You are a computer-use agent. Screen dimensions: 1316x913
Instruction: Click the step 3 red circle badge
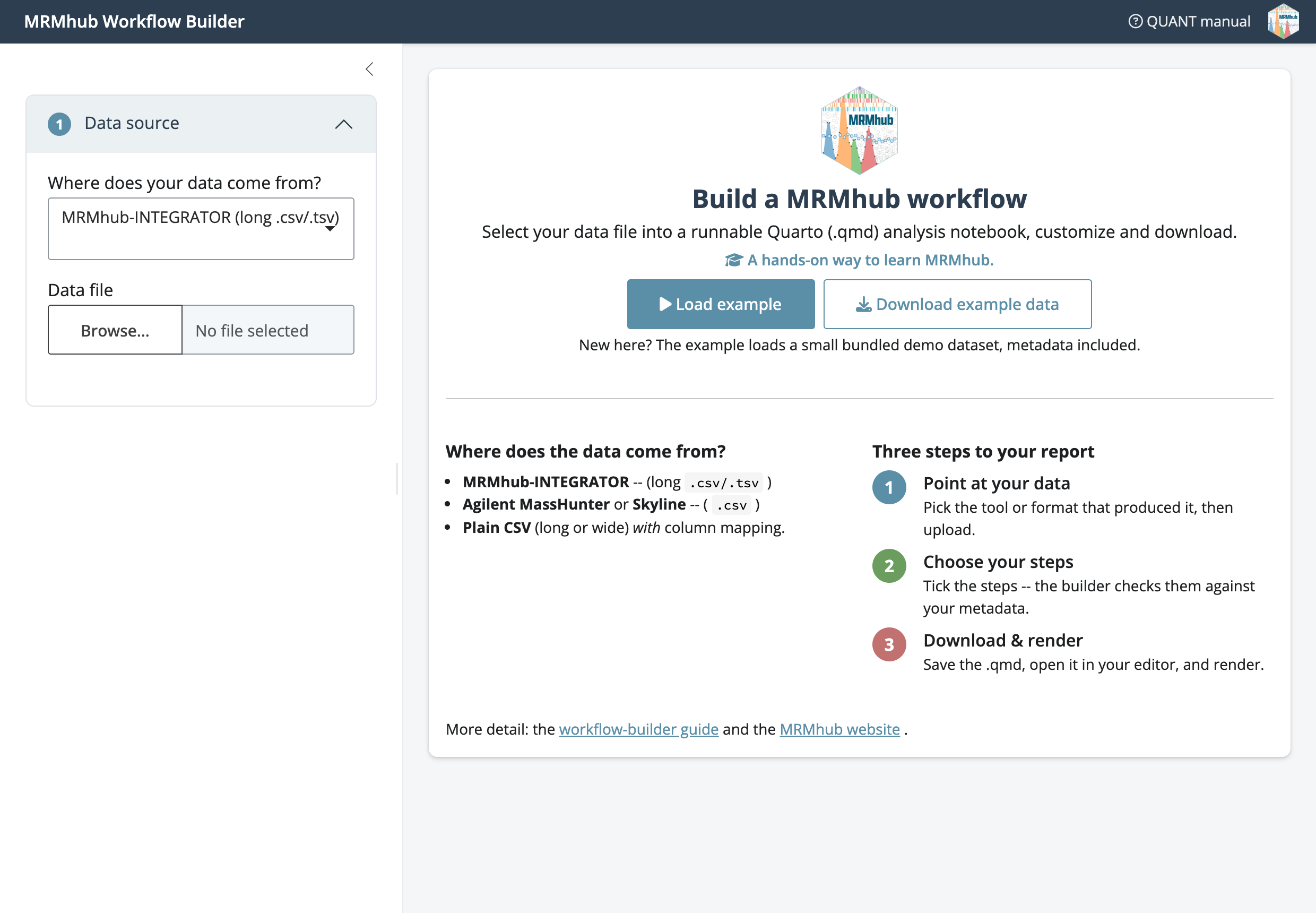tap(889, 644)
